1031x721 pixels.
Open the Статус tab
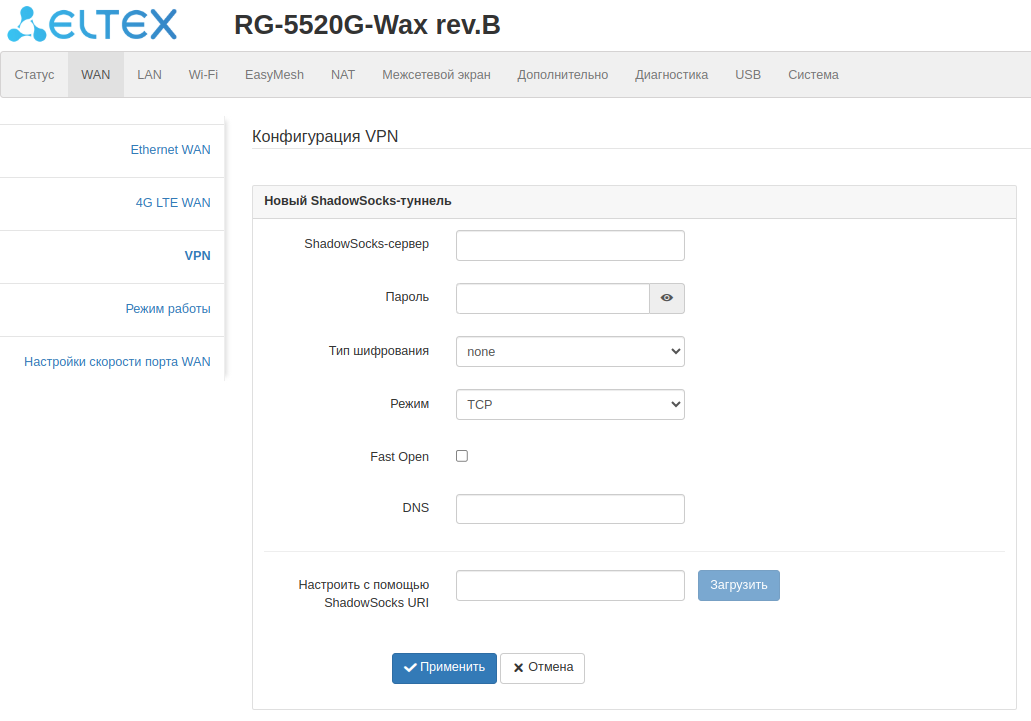pyautogui.click(x=34, y=75)
